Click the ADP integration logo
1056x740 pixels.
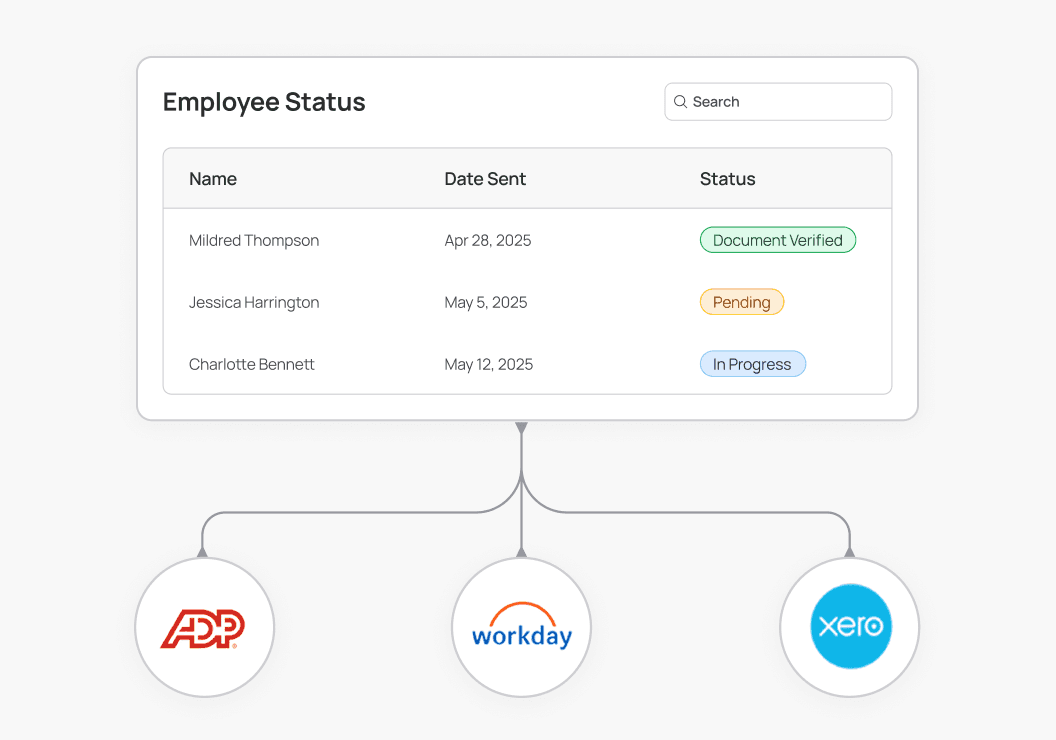click(204, 627)
